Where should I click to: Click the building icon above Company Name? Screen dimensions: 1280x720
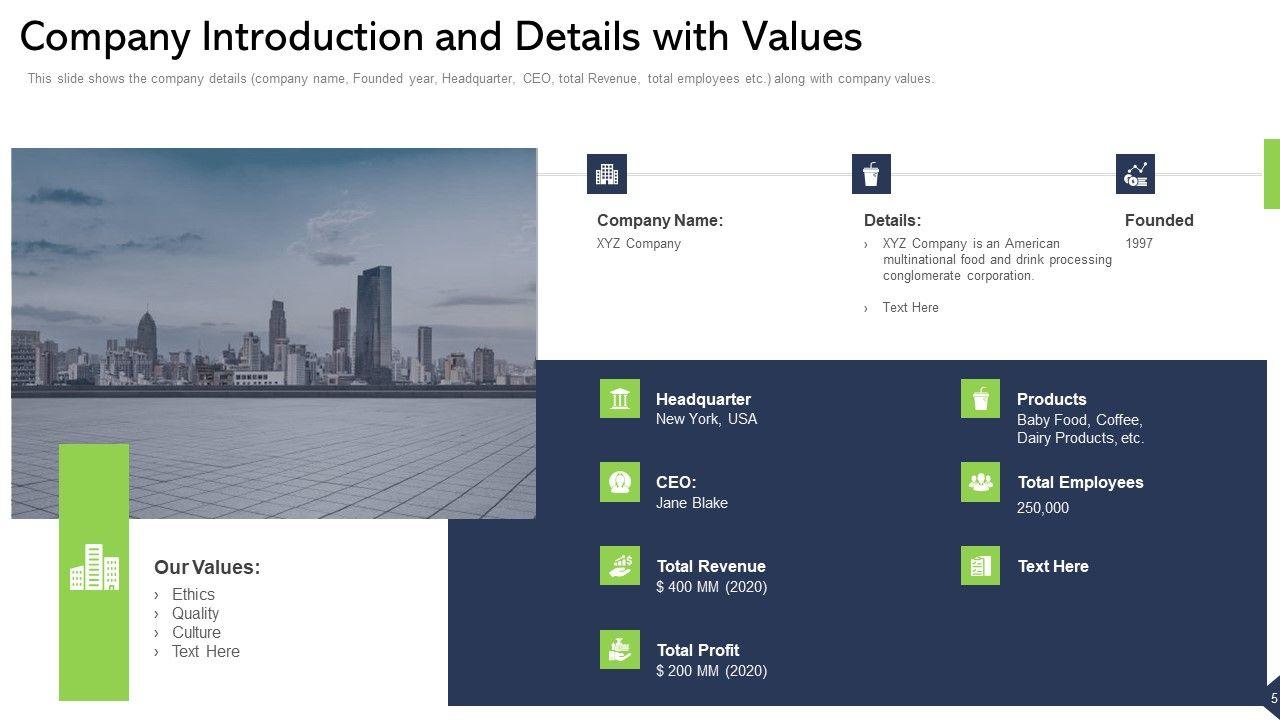pos(606,174)
